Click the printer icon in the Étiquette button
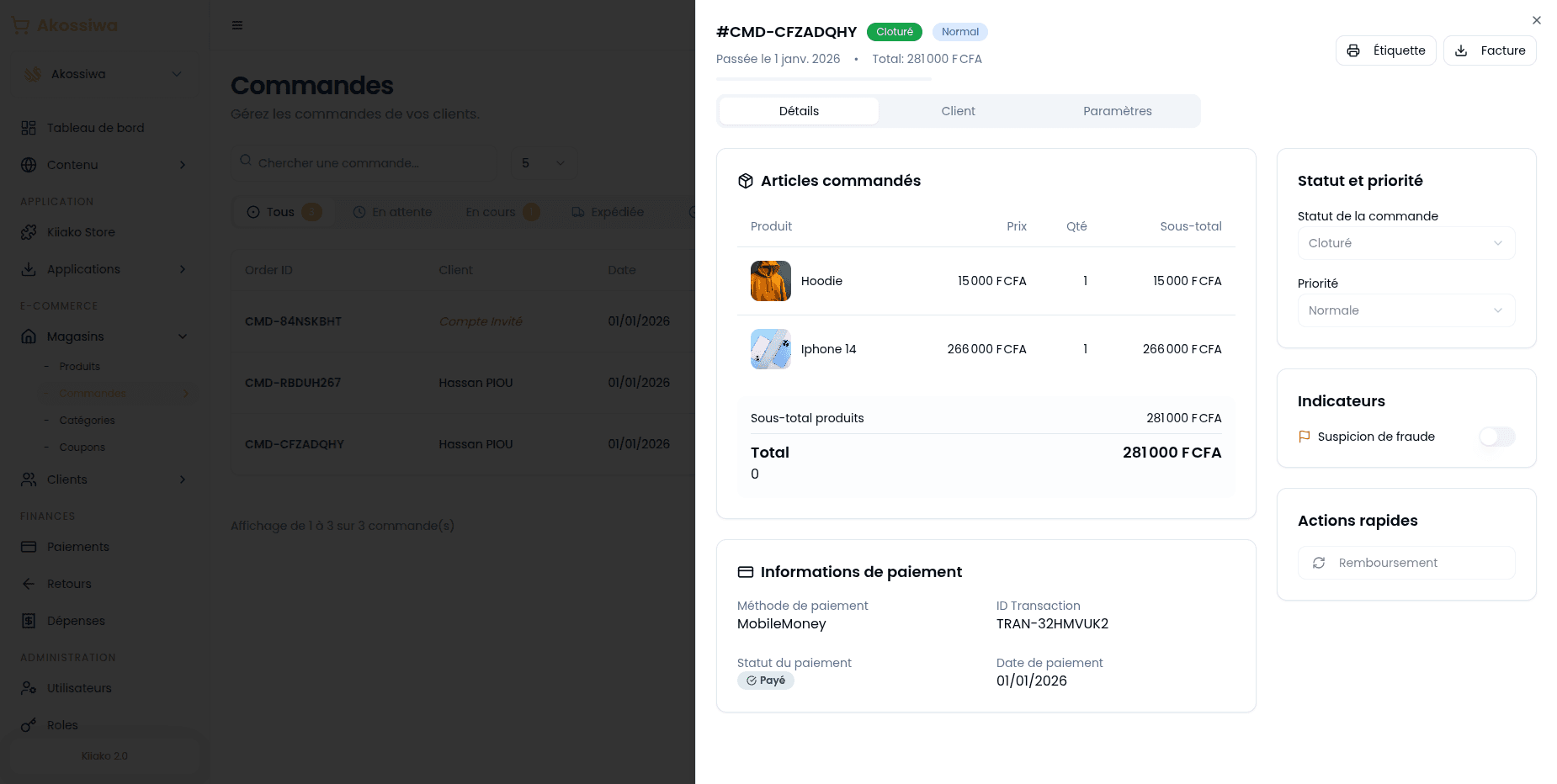 click(x=1353, y=50)
